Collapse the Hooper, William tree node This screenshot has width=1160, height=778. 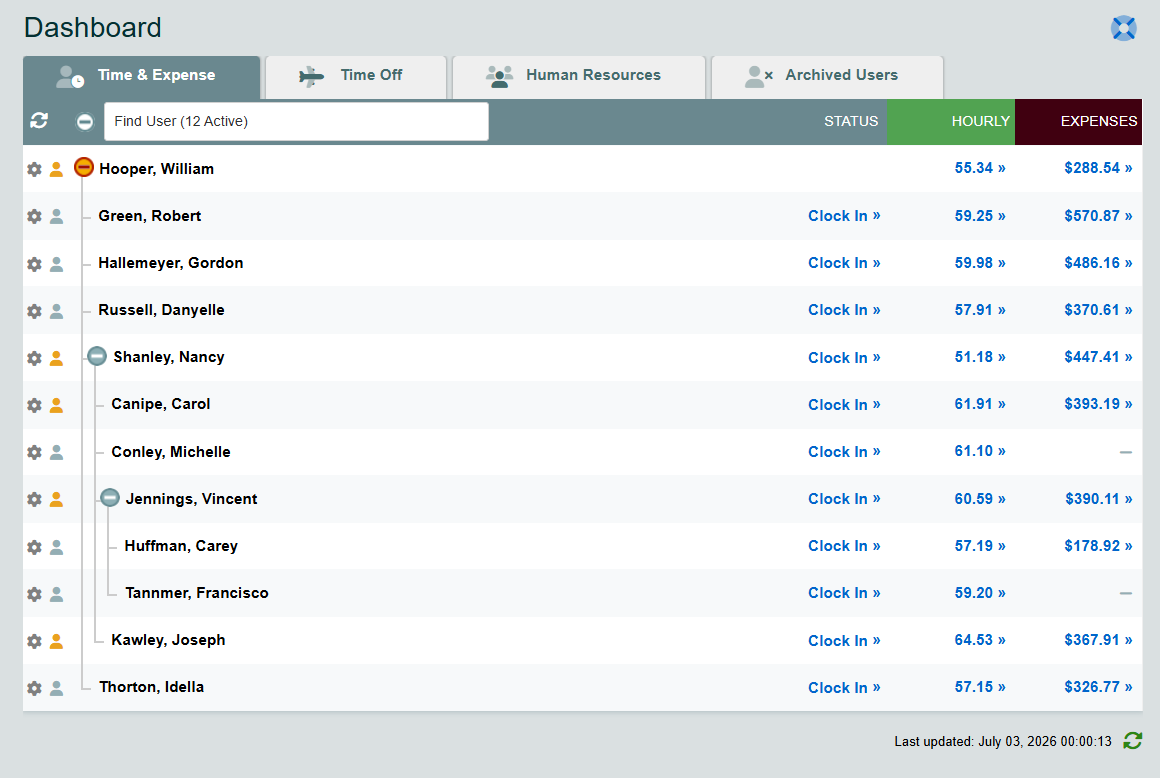(84, 167)
